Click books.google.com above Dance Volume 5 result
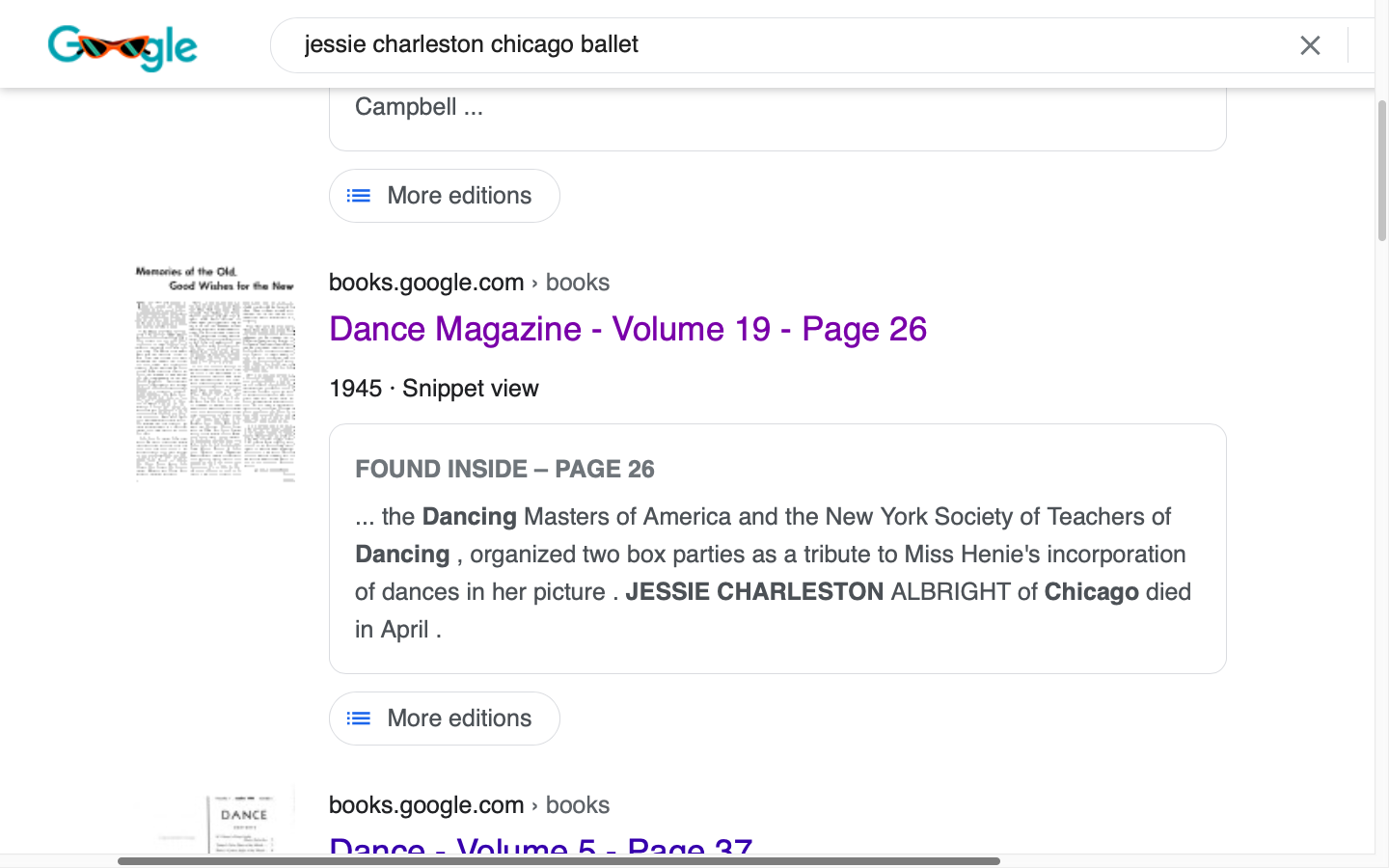Viewport: 1389px width, 868px height. 425,805
